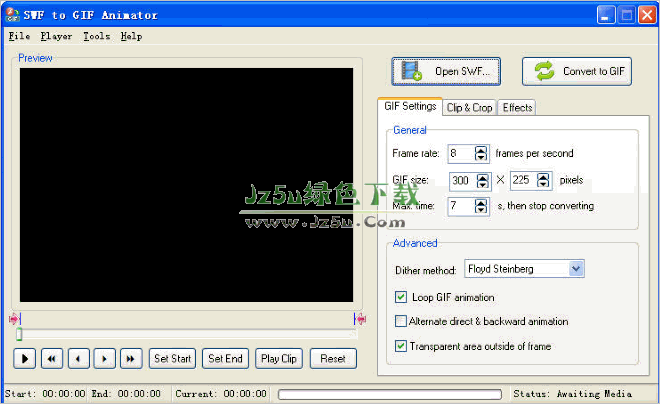
Task: Click the Play button in playback controls
Action: [24, 359]
